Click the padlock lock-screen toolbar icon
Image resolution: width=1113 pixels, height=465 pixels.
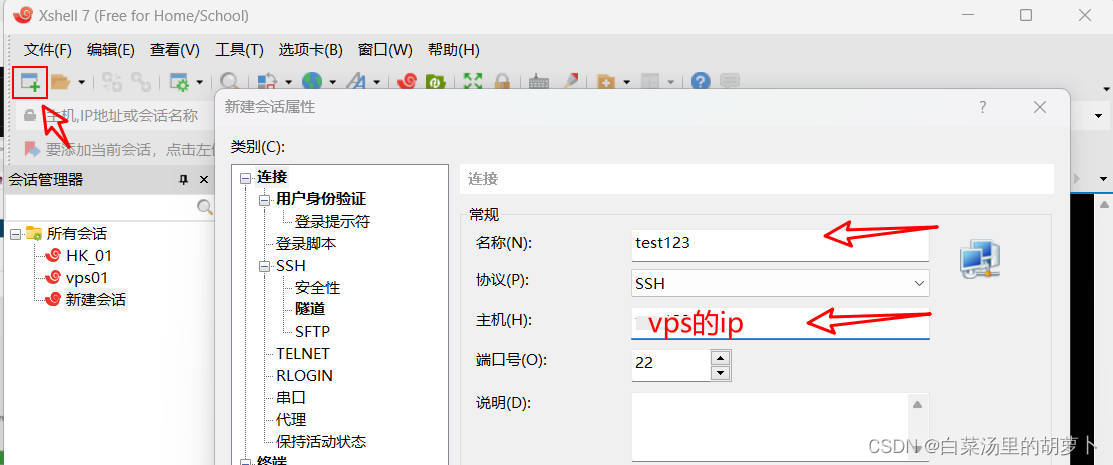pyautogui.click(x=502, y=82)
